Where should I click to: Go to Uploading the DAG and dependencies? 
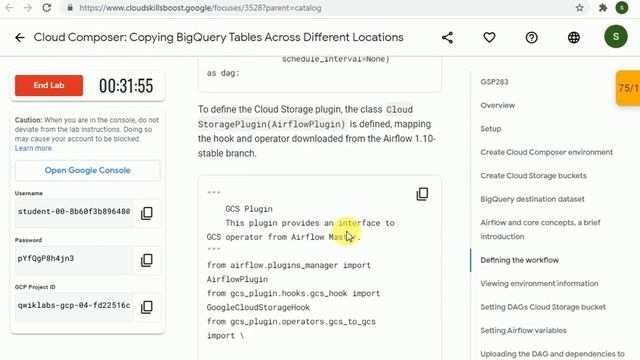tap(552, 354)
